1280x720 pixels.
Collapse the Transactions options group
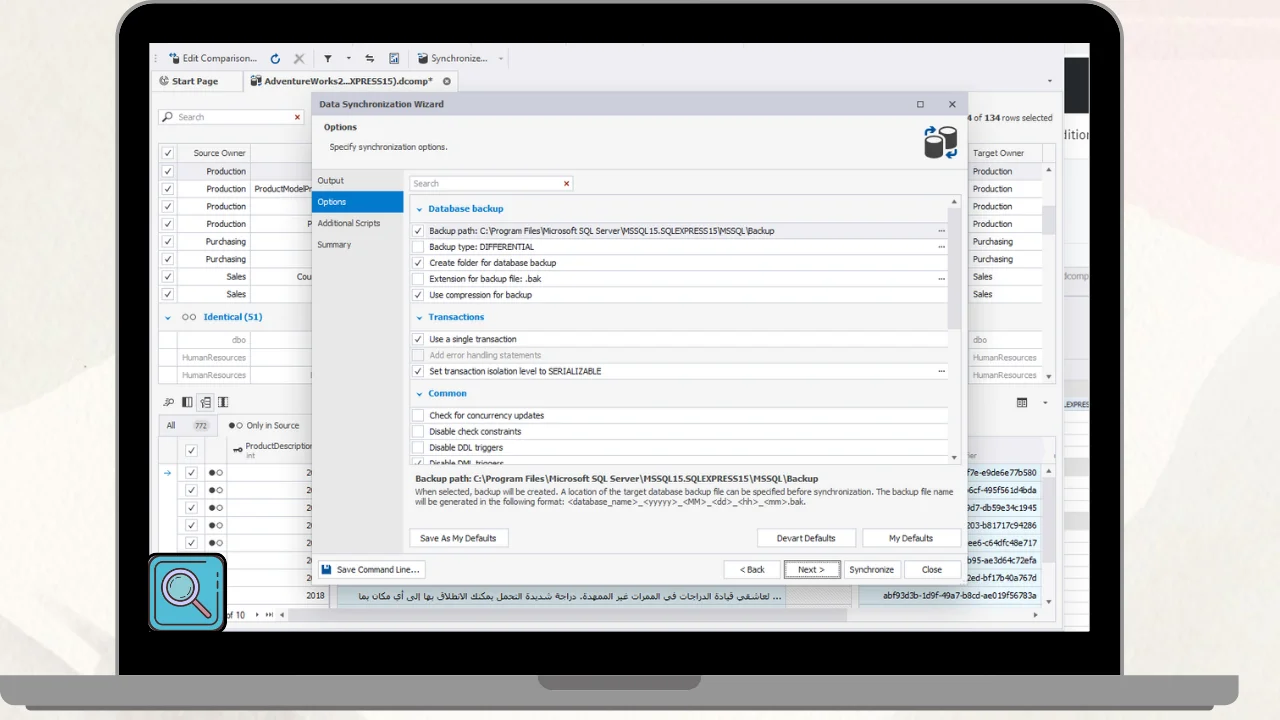(x=420, y=317)
